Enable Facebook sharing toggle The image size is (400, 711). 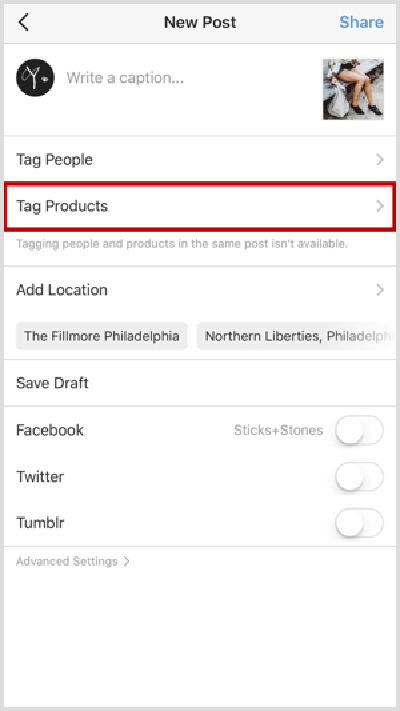tap(359, 430)
